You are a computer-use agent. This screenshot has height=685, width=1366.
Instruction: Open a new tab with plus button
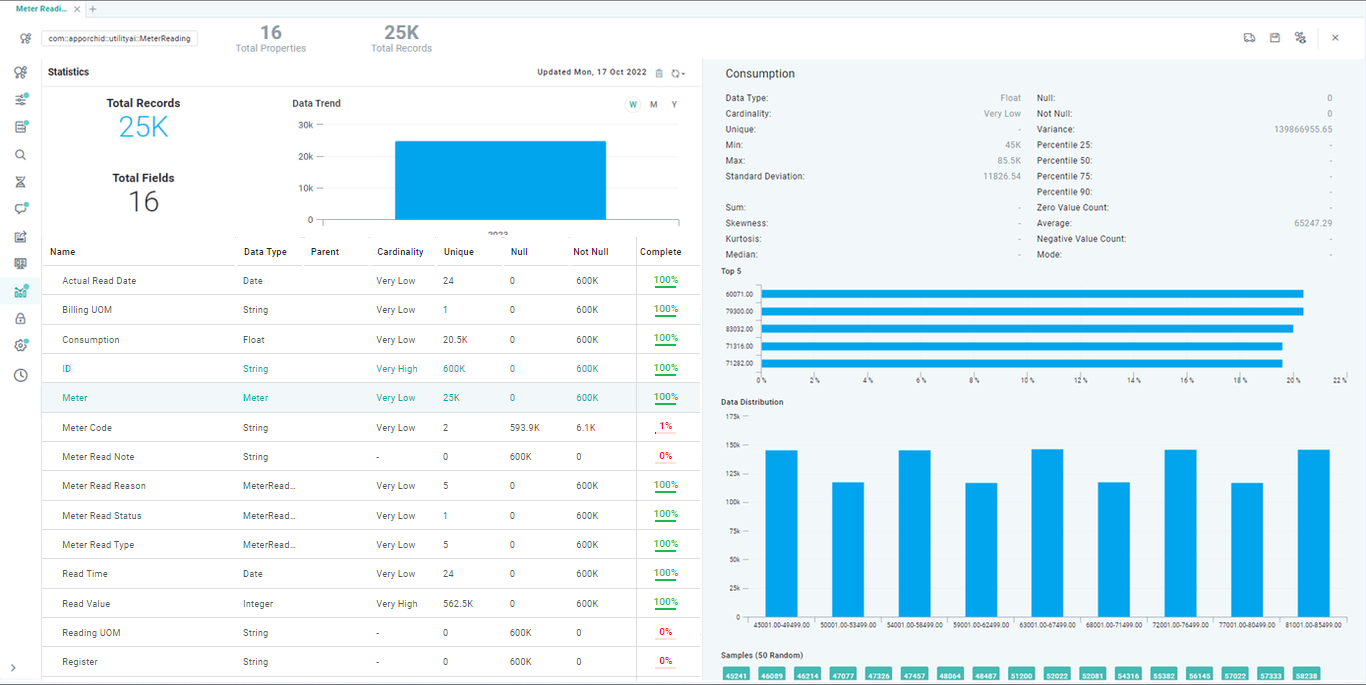coord(93,9)
